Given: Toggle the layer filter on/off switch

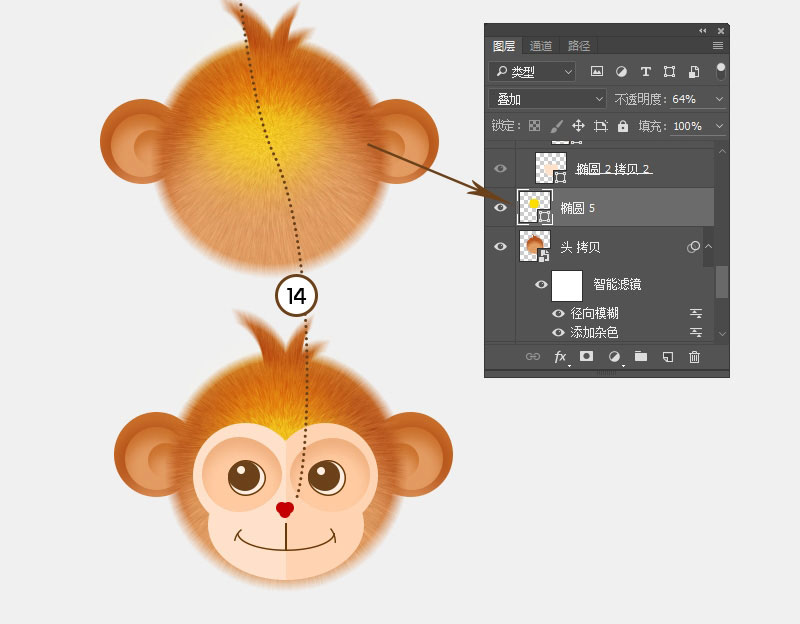Looking at the screenshot, I should tap(720, 71).
